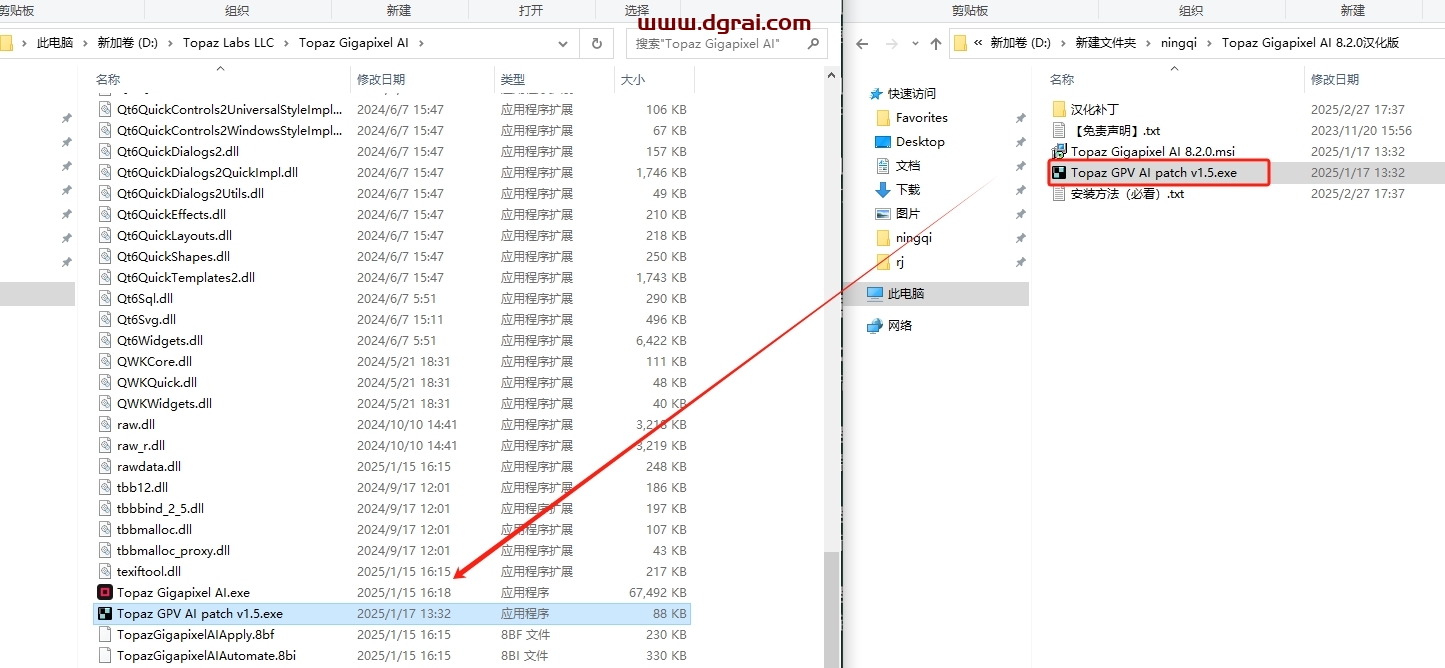Select 图片 in right navigation pane
The height and width of the screenshot is (668, 1445).
[x=908, y=214]
